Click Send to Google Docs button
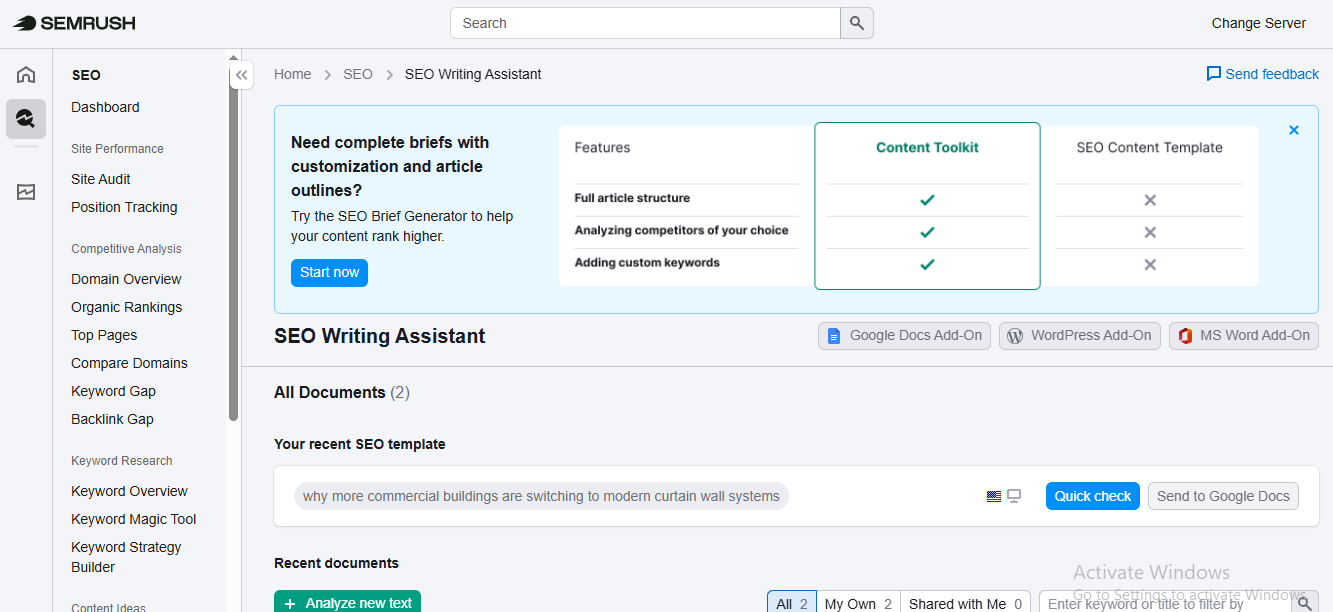The width and height of the screenshot is (1333, 612). (1223, 496)
